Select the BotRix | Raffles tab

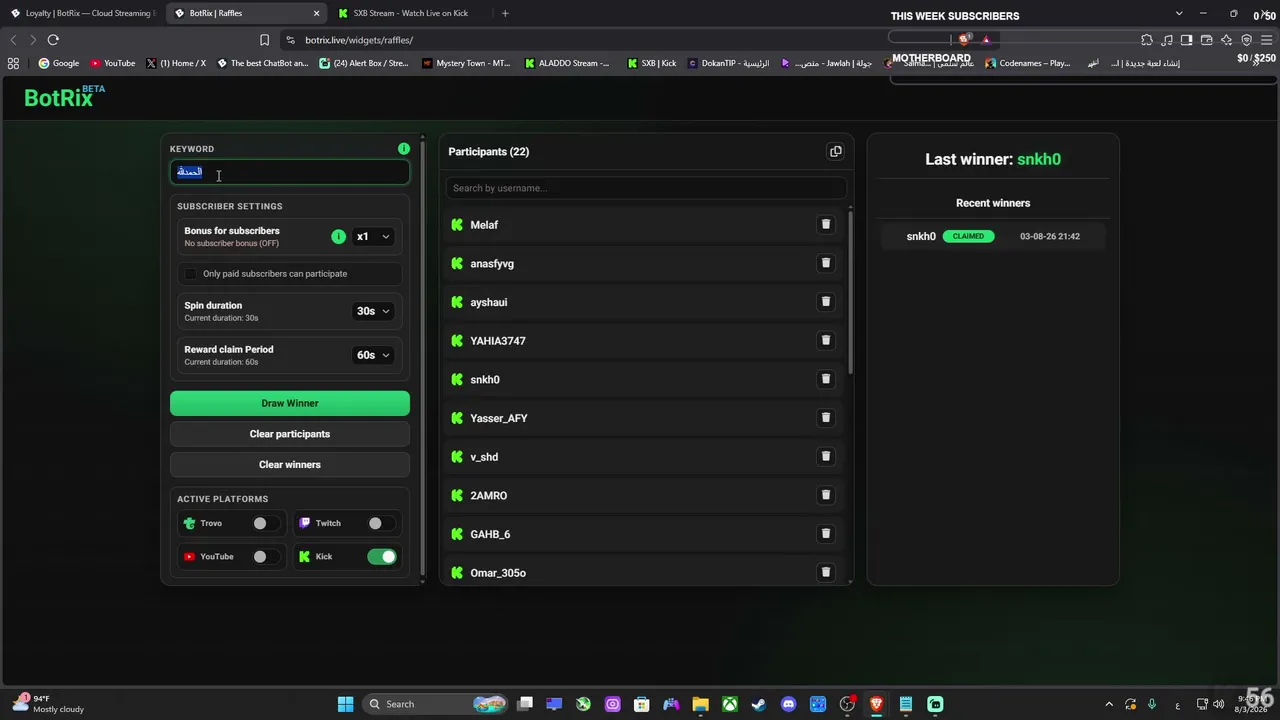coord(245,13)
